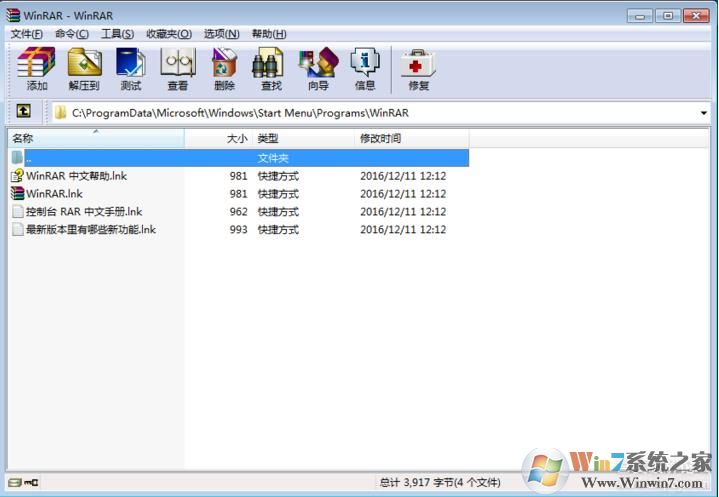
Task: Start the 向导 (Wizard) tool
Action: pos(318,68)
